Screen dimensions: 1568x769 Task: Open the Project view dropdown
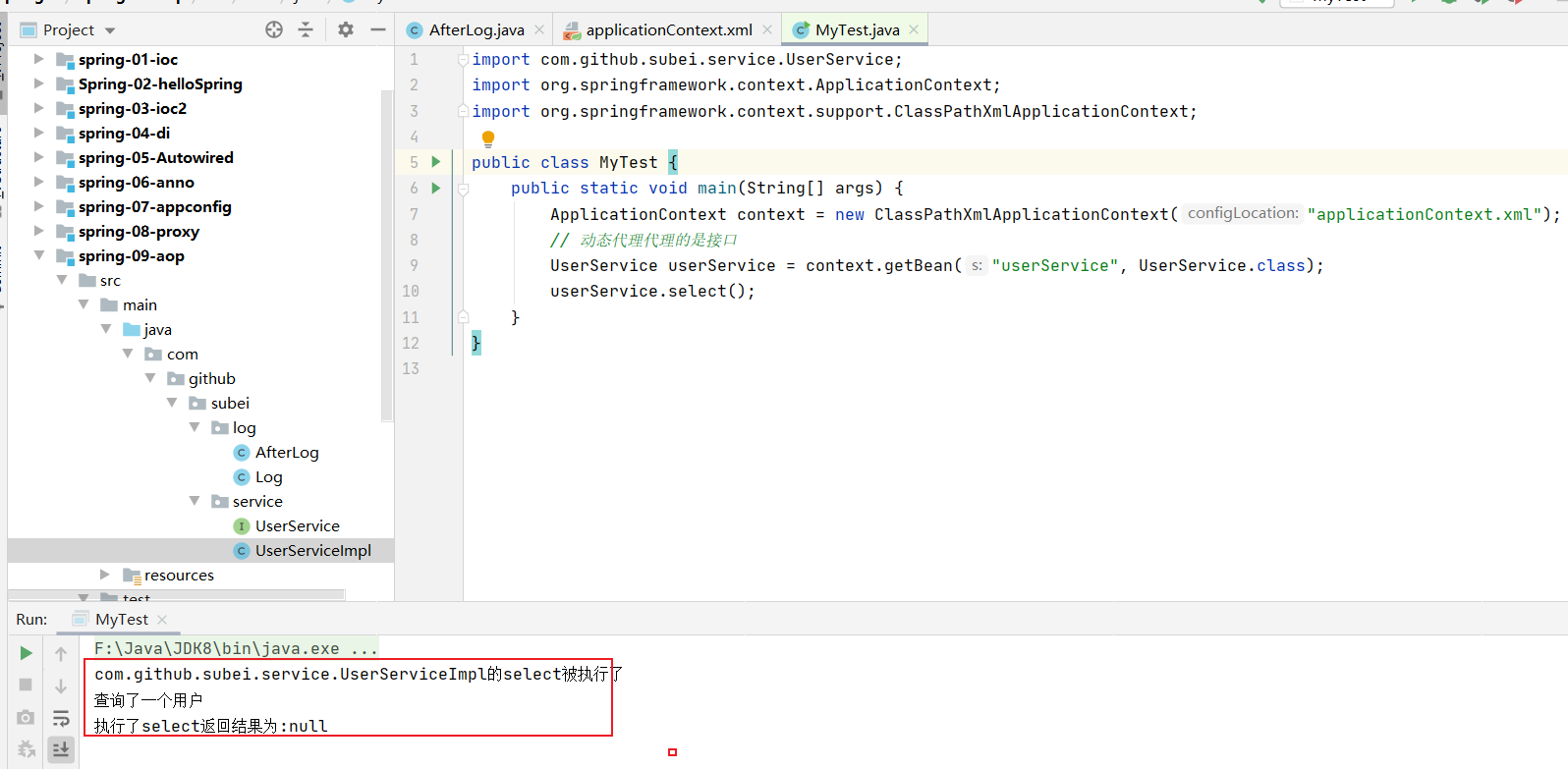tap(110, 30)
